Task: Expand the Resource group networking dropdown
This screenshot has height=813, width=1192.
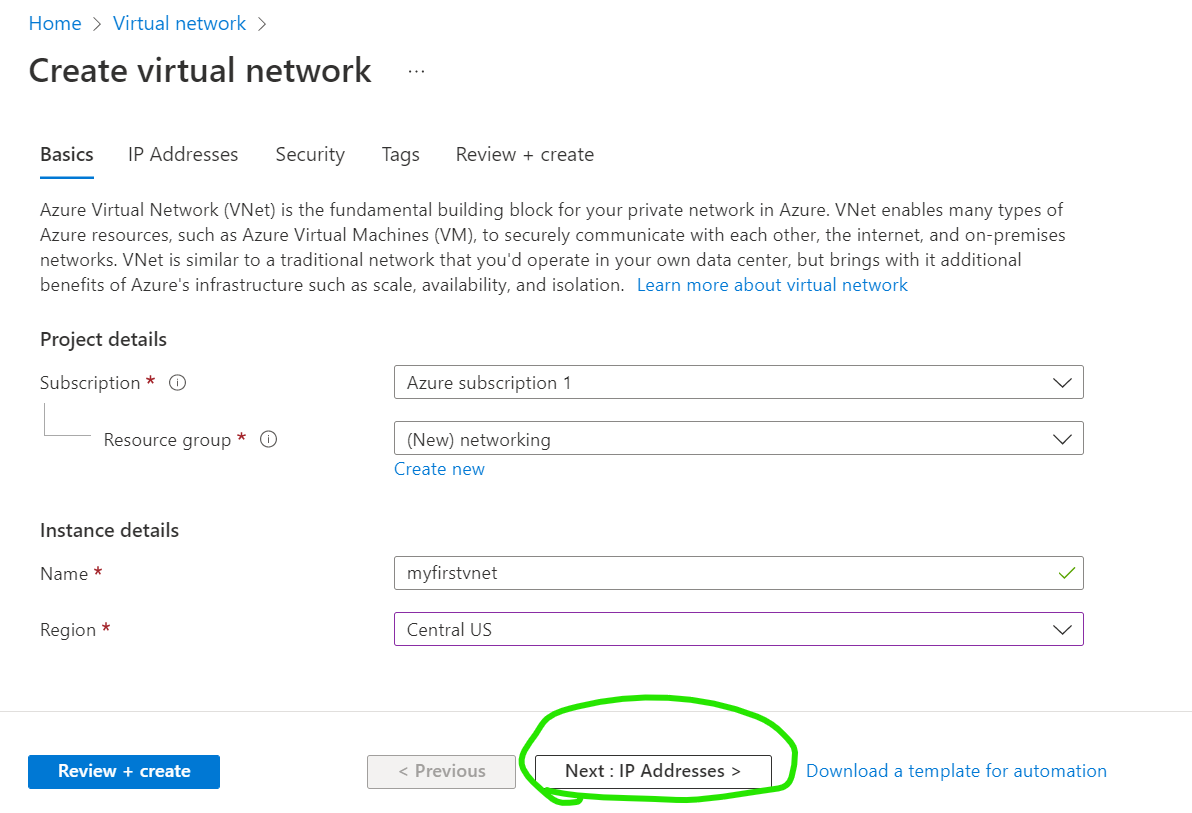Action: (x=738, y=439)
